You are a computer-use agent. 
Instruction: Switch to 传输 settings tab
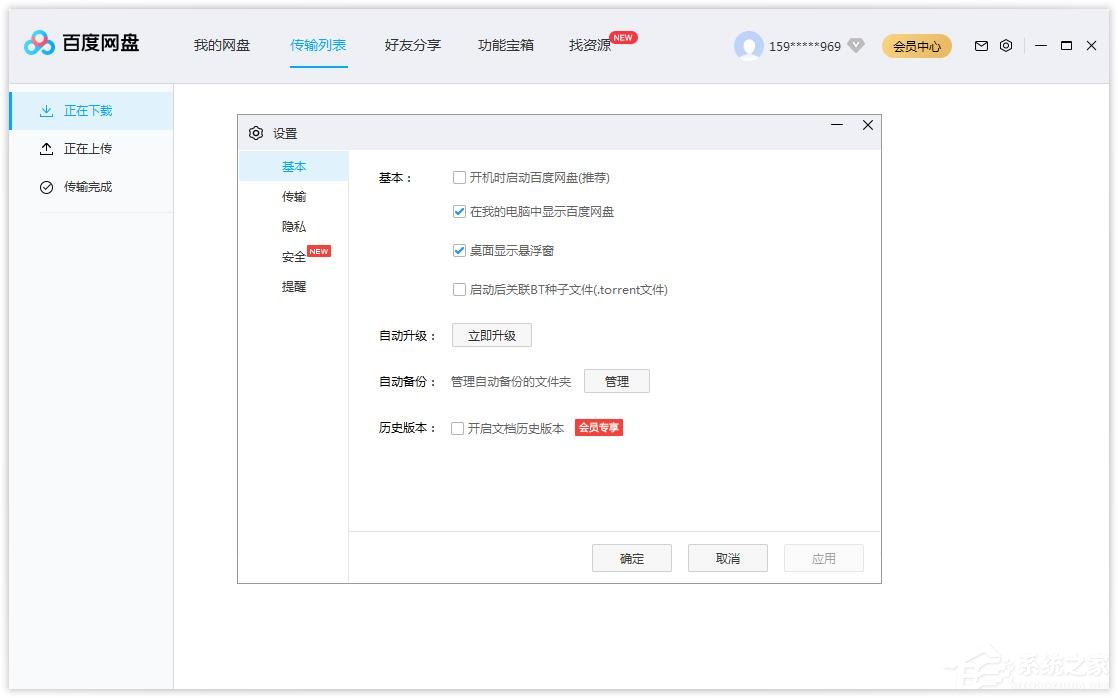[294, 197]
